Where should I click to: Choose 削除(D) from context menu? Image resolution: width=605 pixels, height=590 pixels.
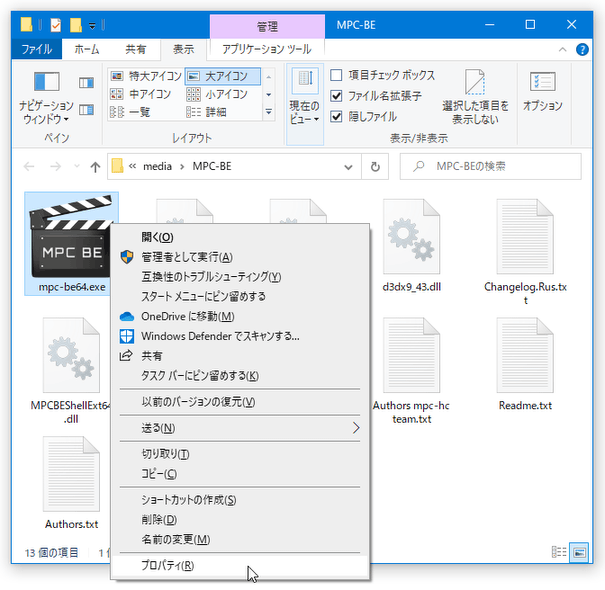240,520
